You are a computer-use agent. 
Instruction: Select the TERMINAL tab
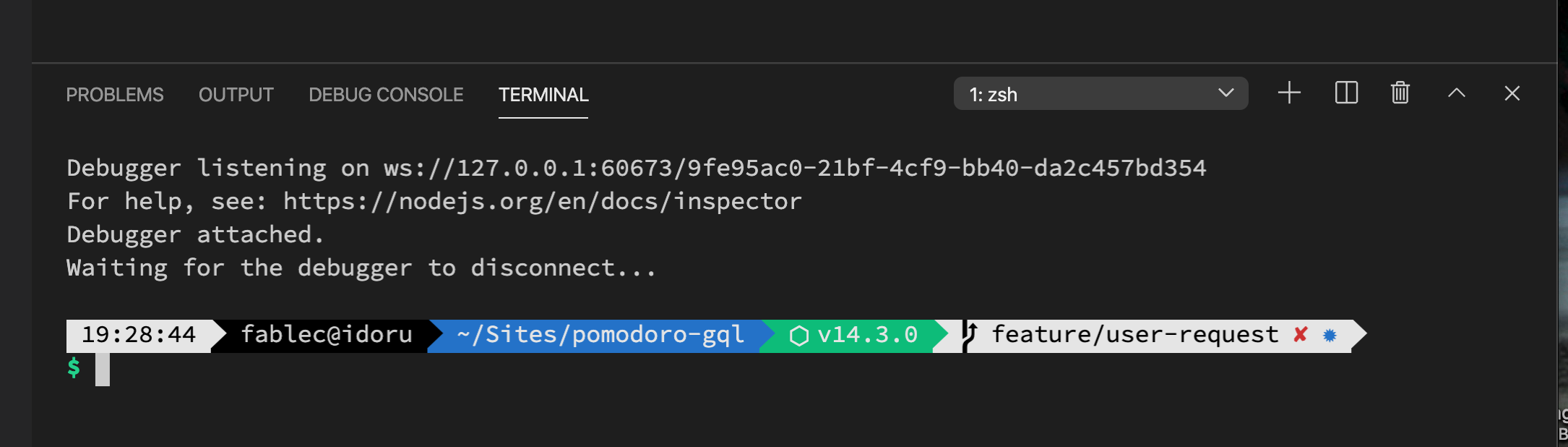tap(543, 94)
